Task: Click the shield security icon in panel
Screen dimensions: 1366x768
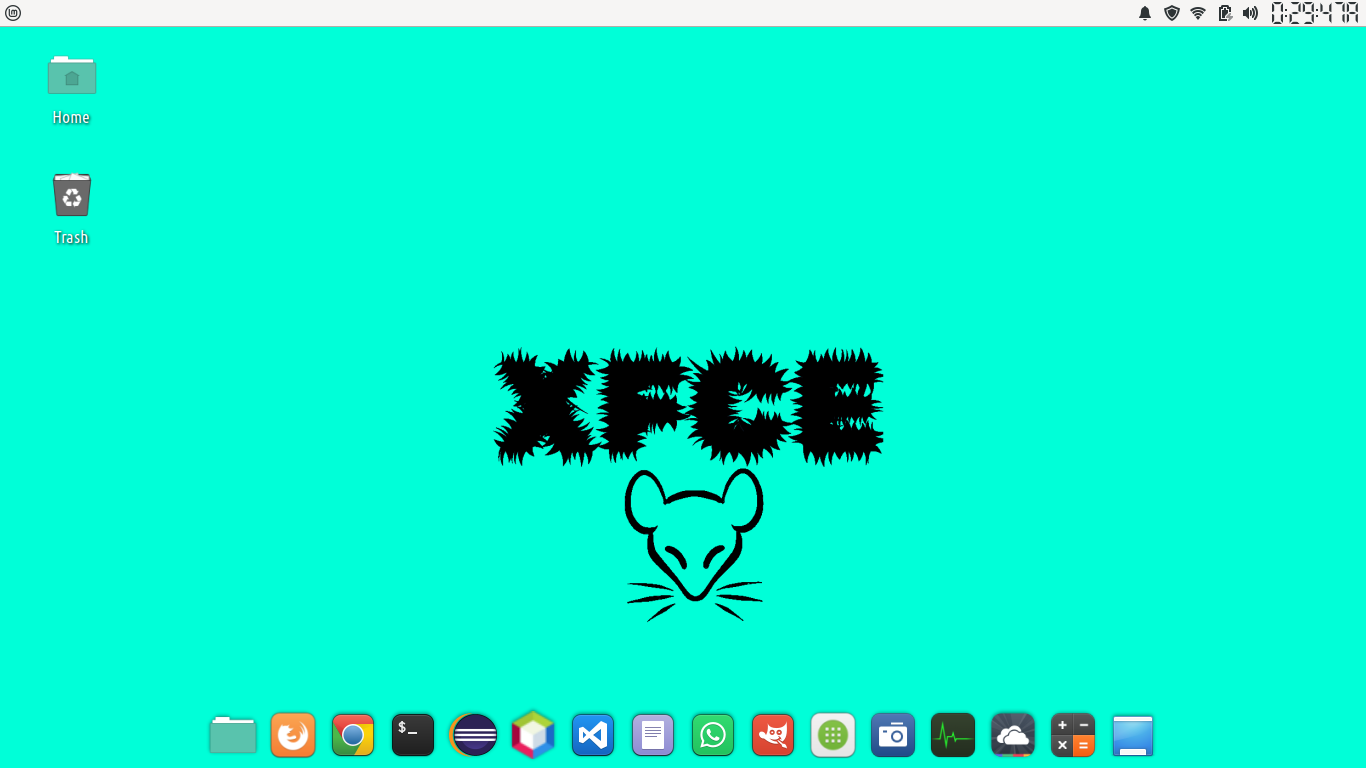Action: [1172, 13]
